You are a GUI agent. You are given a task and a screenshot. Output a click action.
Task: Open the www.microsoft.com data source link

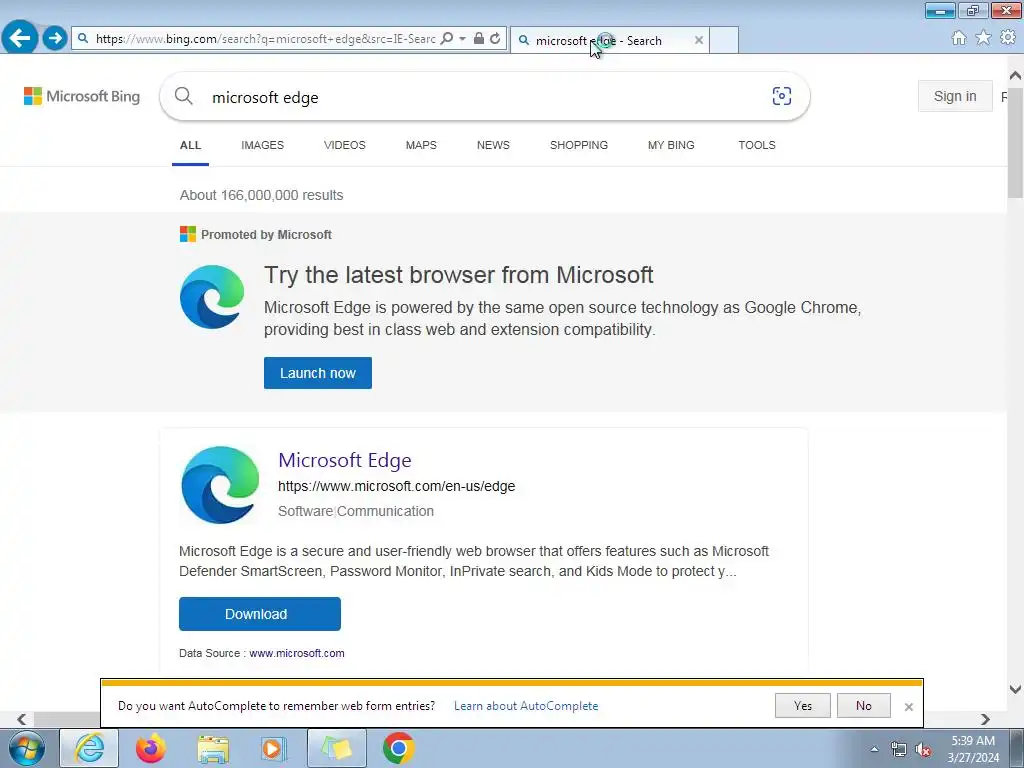pyautogui.click(x=297, y=653)
